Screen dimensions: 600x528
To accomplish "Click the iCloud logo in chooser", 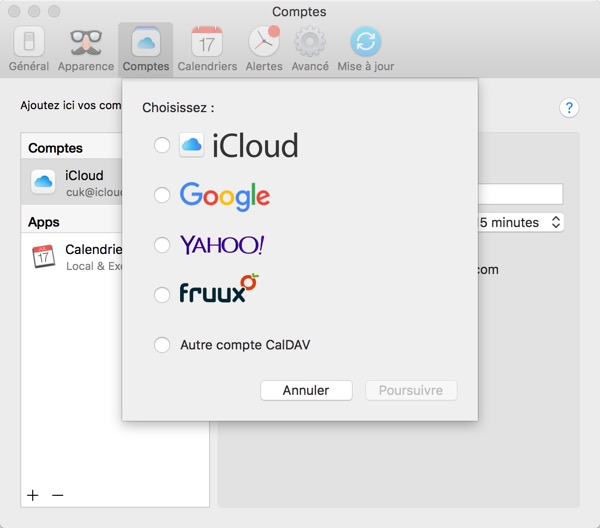I will [x=238, y=145].
